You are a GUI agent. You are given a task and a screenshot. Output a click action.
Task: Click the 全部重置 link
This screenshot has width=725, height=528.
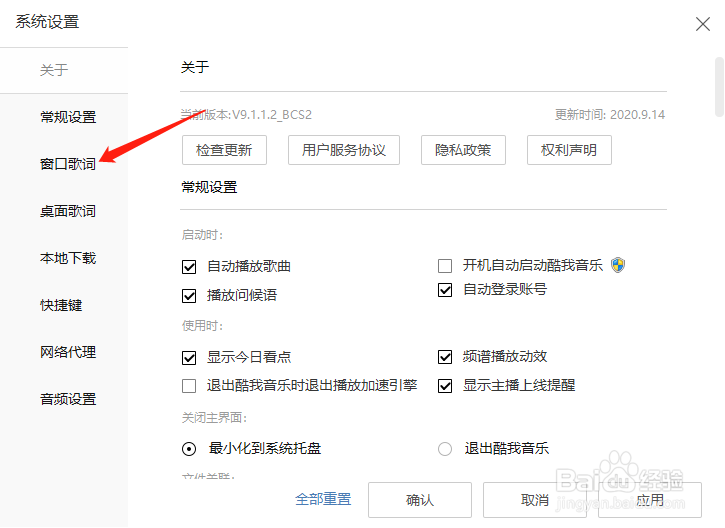pyautogui.click(x=323, y=499)
